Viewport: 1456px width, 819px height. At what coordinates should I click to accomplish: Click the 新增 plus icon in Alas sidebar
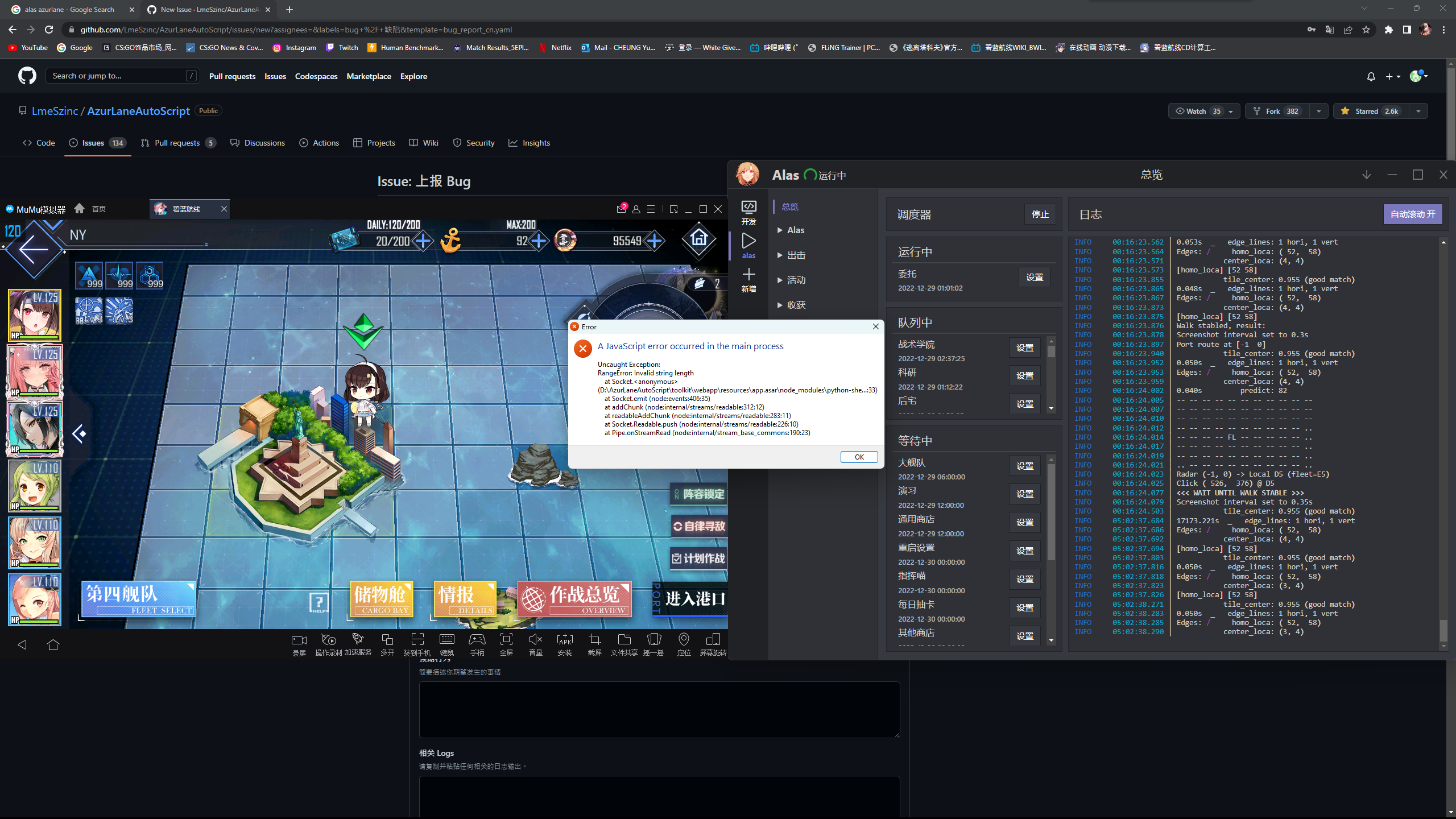[748, 275]
